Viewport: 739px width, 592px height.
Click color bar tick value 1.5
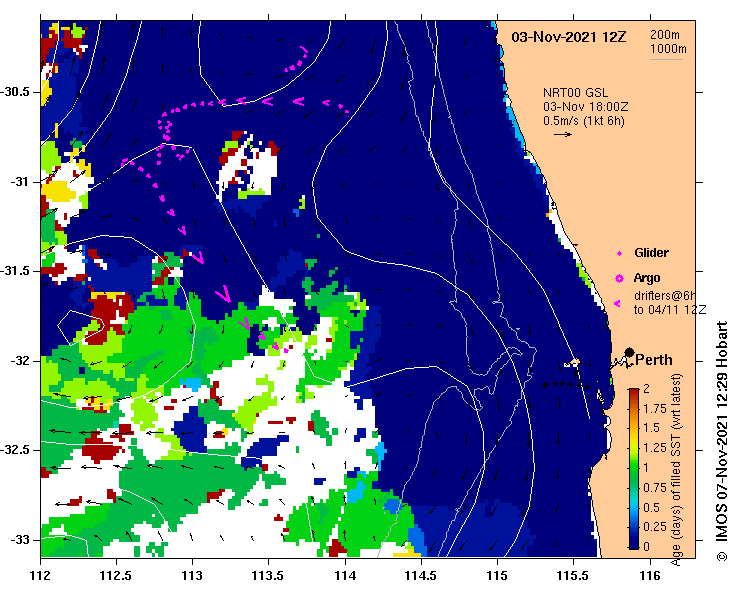tap(651, 428)
